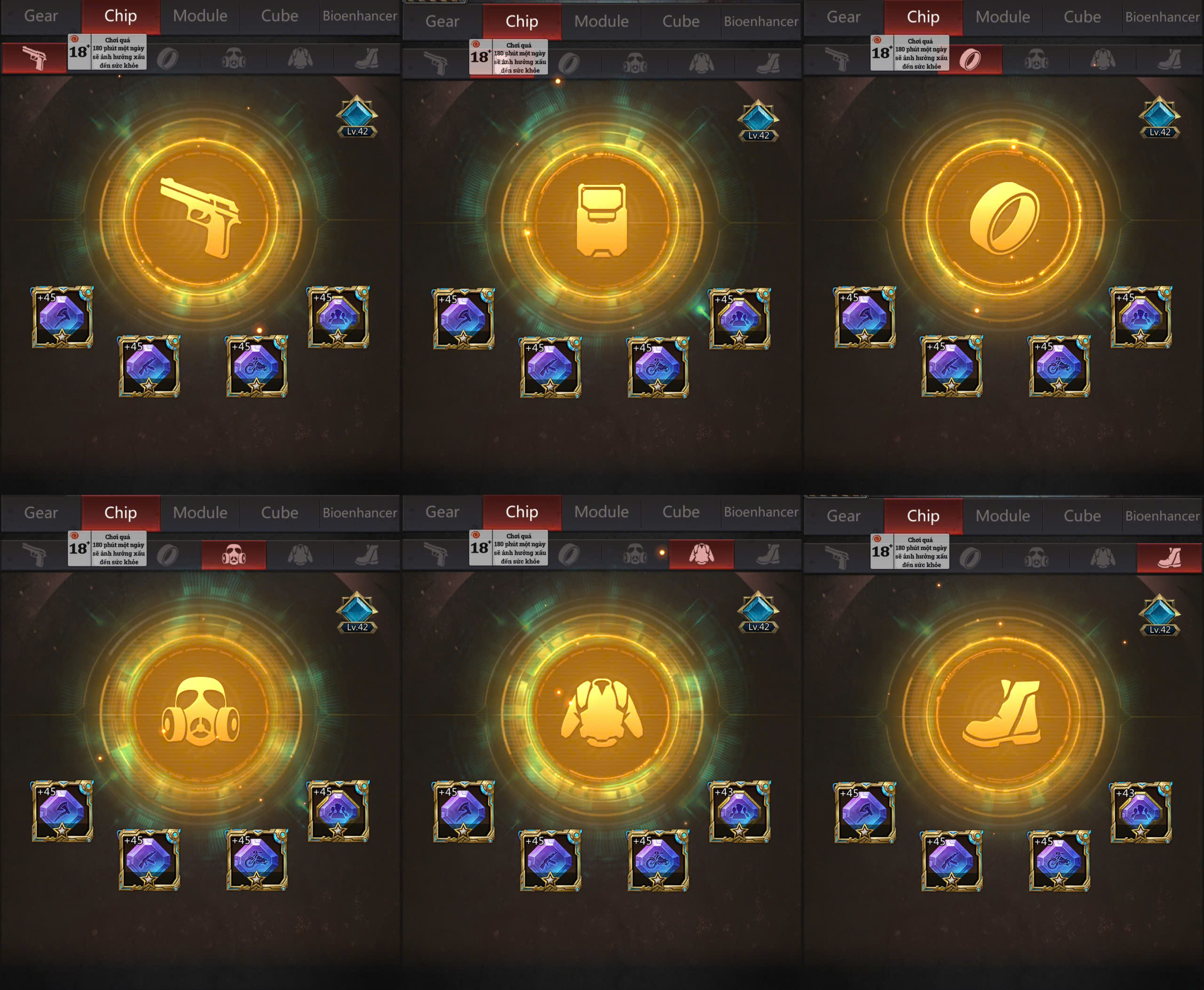Open the +43 squad chip below jacket emblem
The width and height of the screenshot is (1204, 990).
739,811
